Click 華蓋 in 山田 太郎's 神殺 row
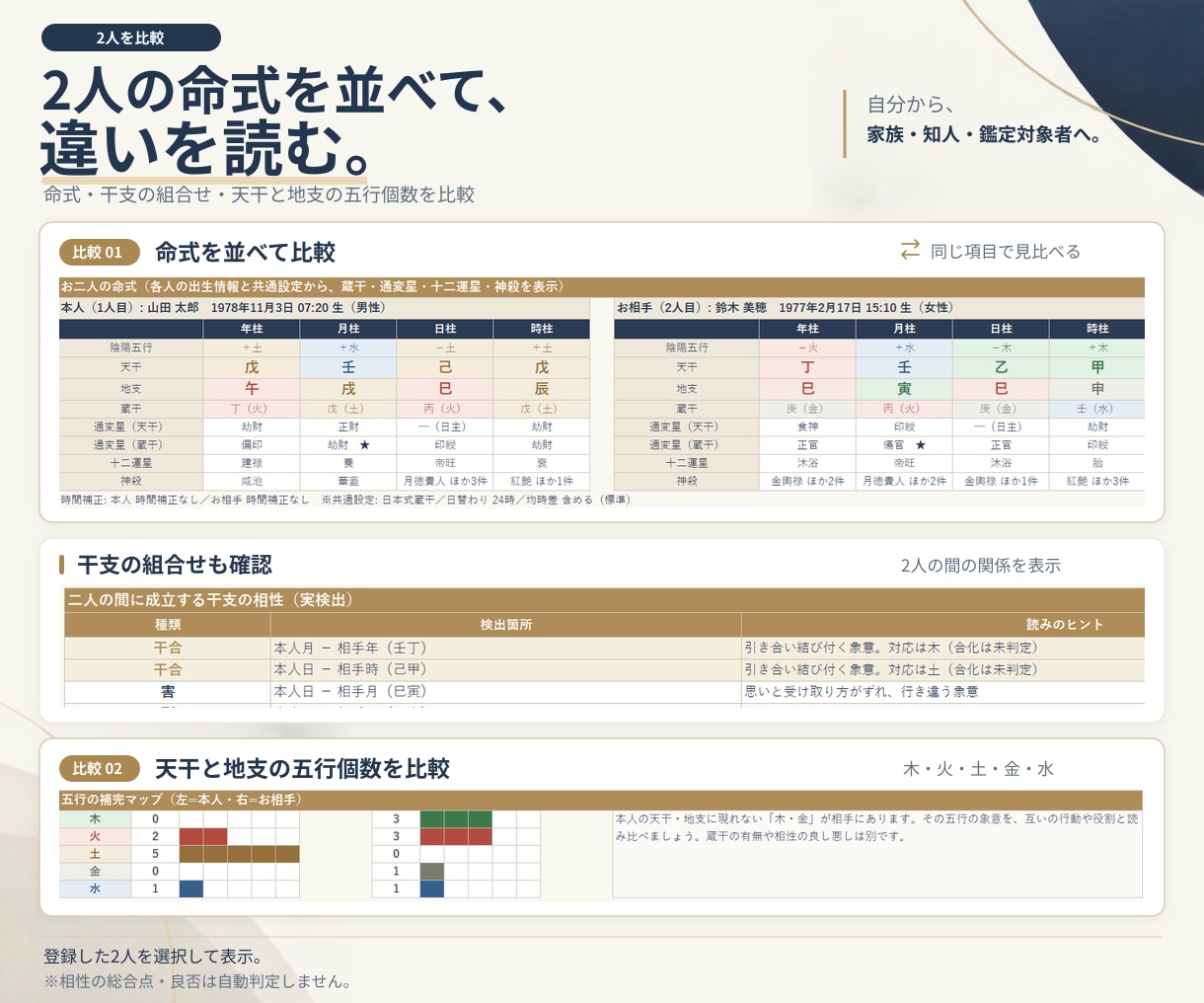The height and width of the screenshot is (1003, 1204). click(348, 482)
